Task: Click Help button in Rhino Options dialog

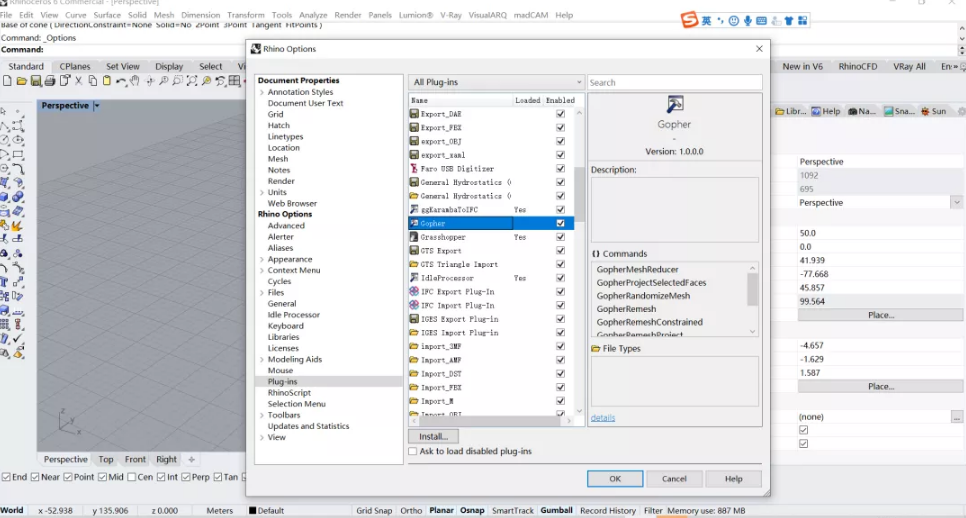Action: [733, 479]
